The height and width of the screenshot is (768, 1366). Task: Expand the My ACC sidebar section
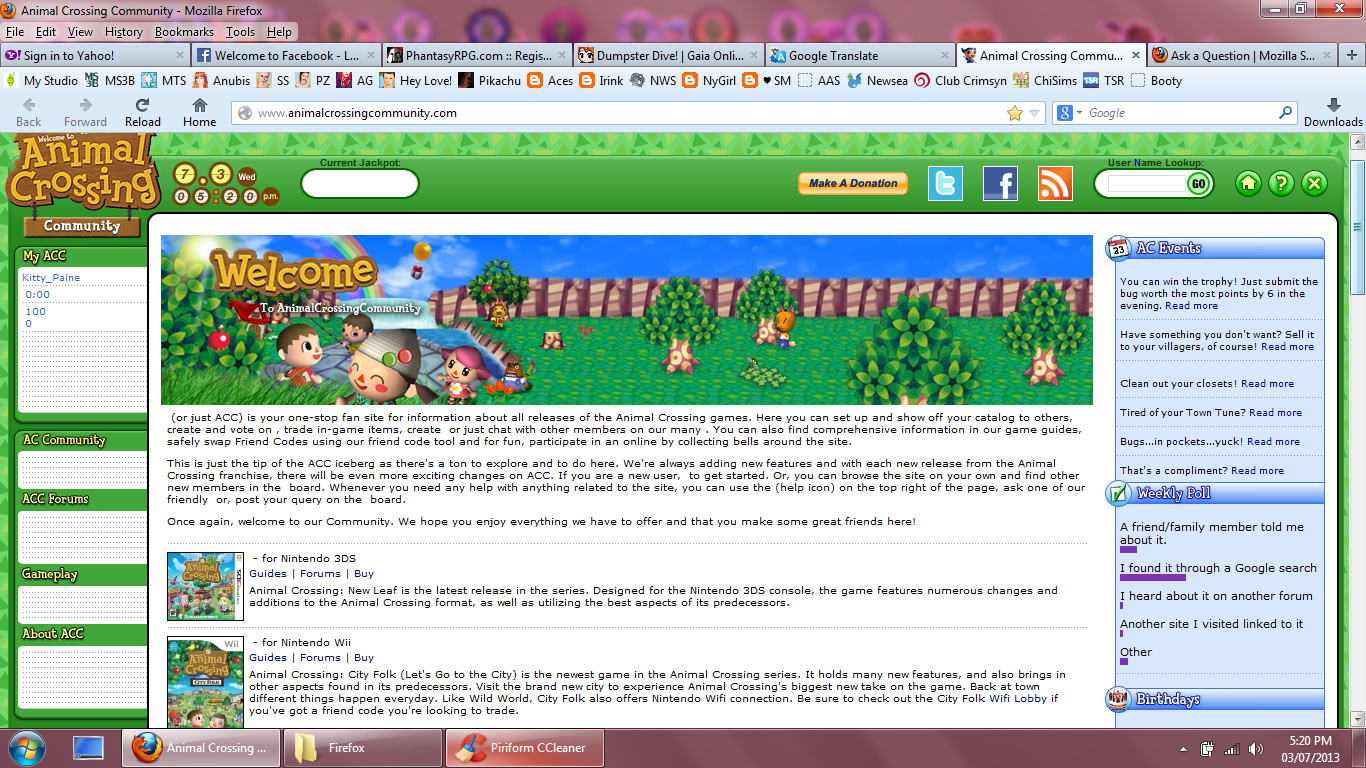(44, 256)
